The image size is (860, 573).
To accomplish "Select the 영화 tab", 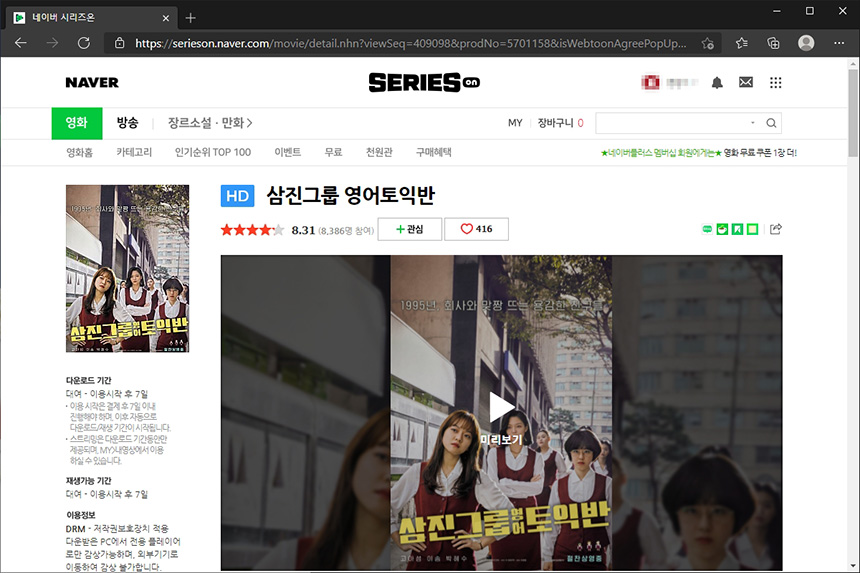I will point(77,123).
